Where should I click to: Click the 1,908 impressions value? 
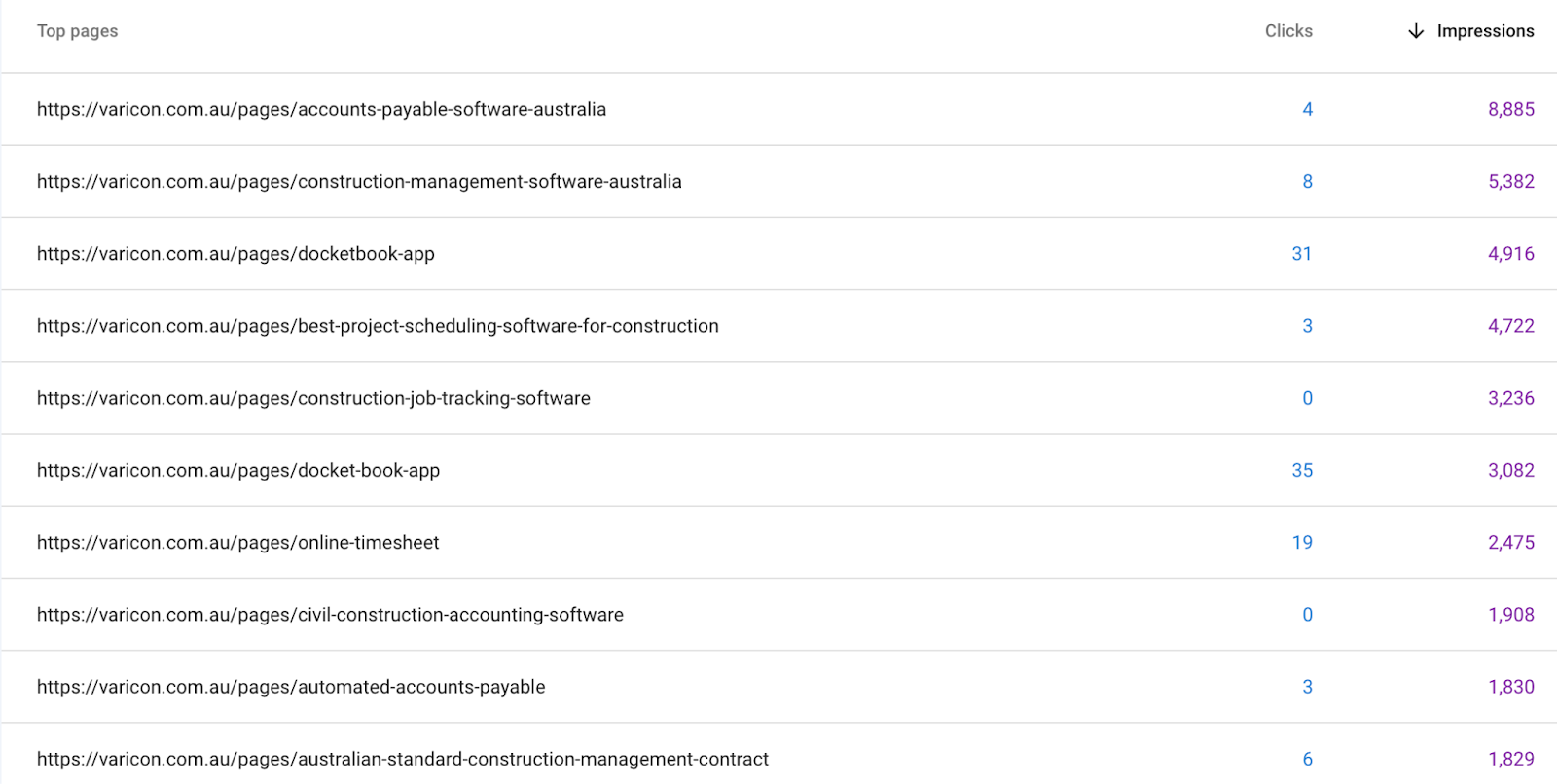click(x=1510, y=615)
